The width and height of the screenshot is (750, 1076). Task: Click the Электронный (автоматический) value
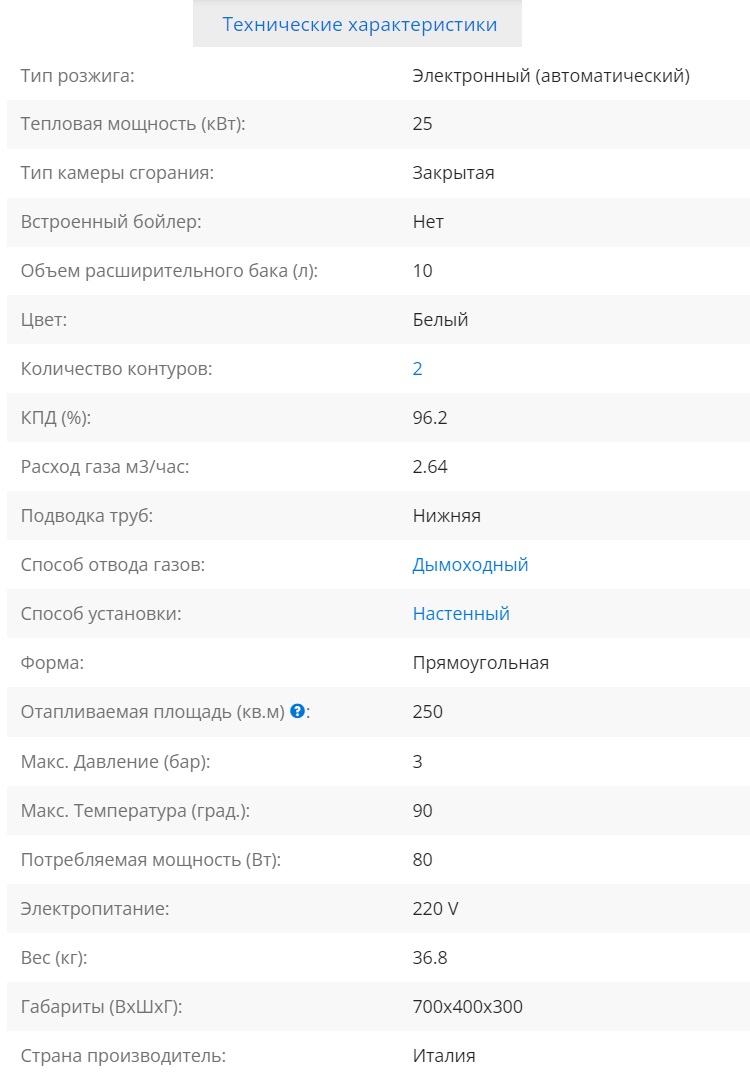(x=551, y=75)
